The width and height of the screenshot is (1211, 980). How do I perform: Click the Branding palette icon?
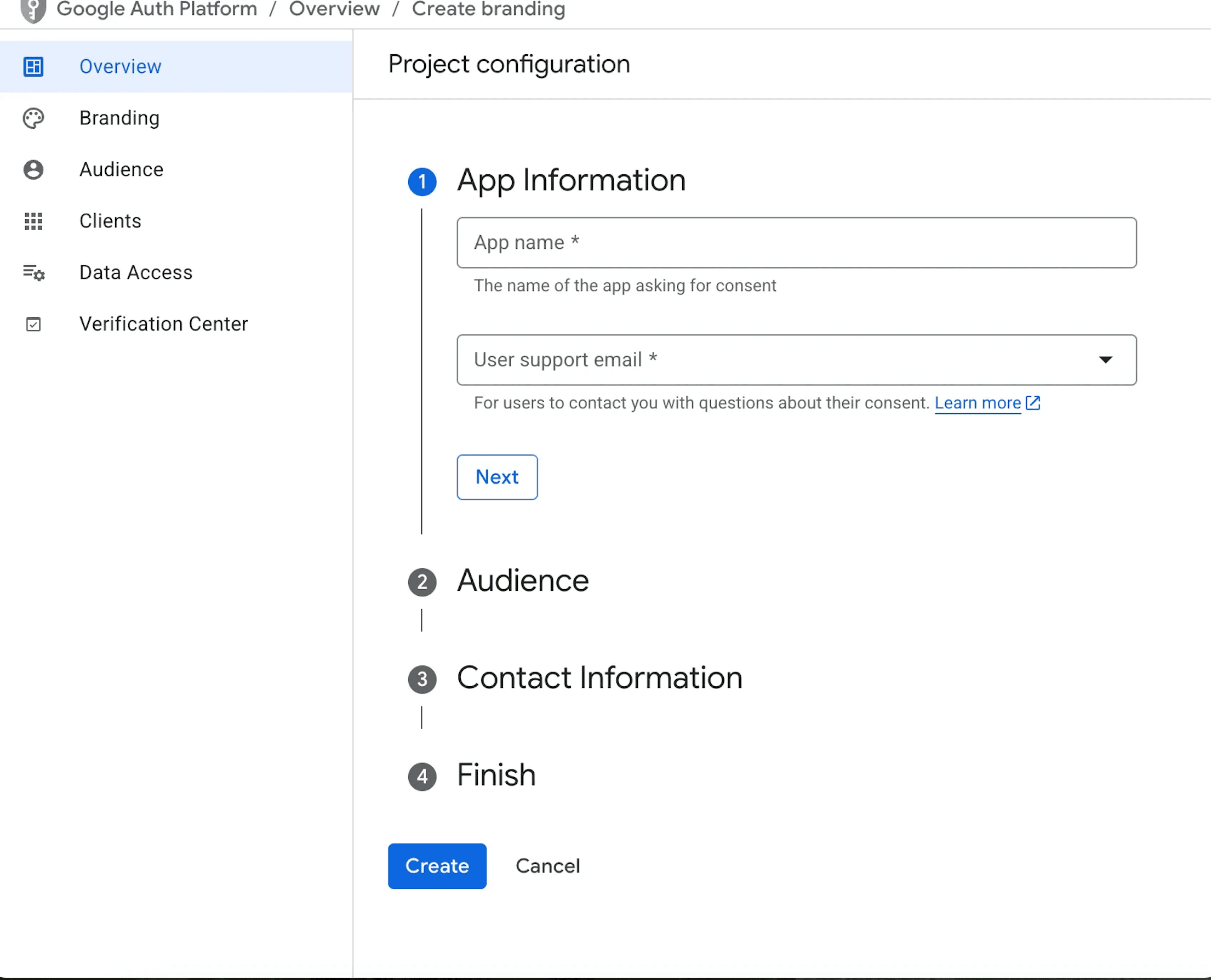click(x=33, y=118)
